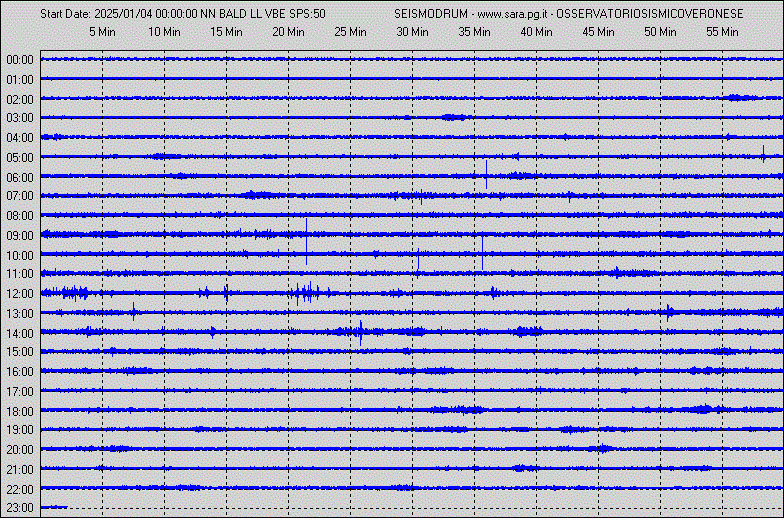Click the 22:00 hour label
784x518 pixels.
20,490
